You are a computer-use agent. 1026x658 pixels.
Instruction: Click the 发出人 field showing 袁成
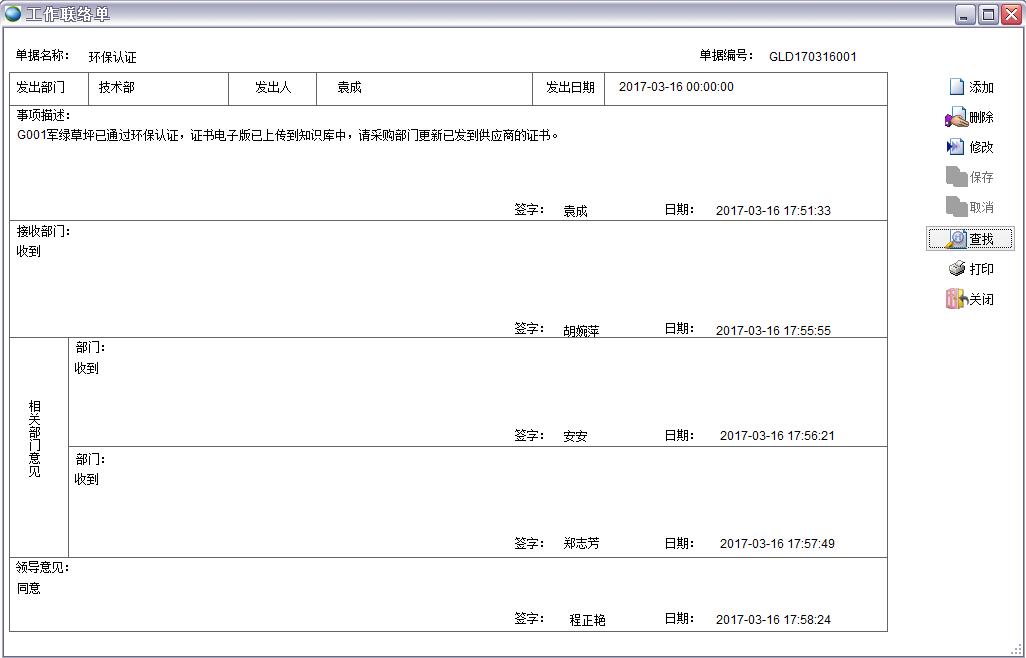point(349,88)
